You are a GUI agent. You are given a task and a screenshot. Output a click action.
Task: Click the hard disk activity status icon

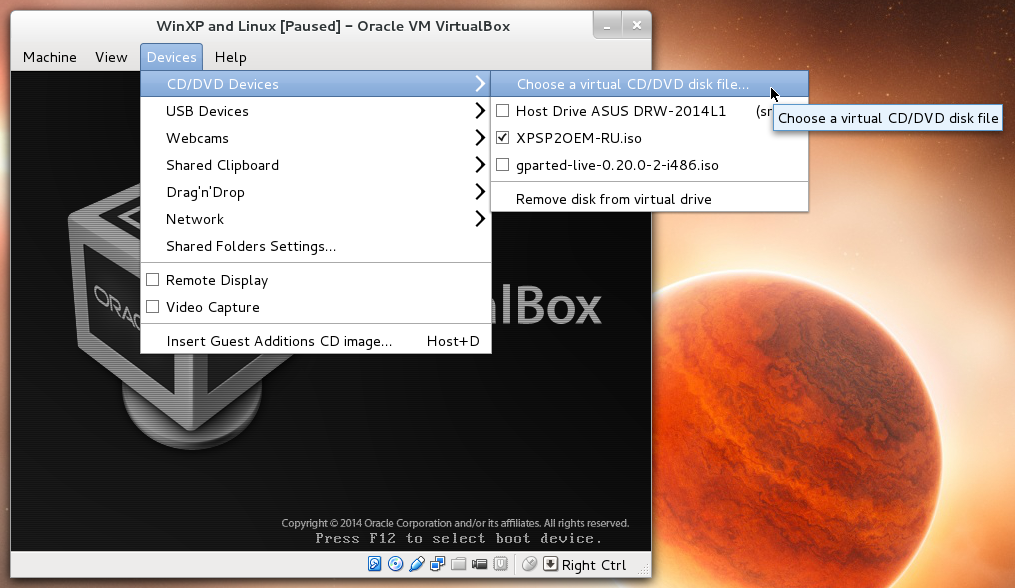tap(375, 563)
